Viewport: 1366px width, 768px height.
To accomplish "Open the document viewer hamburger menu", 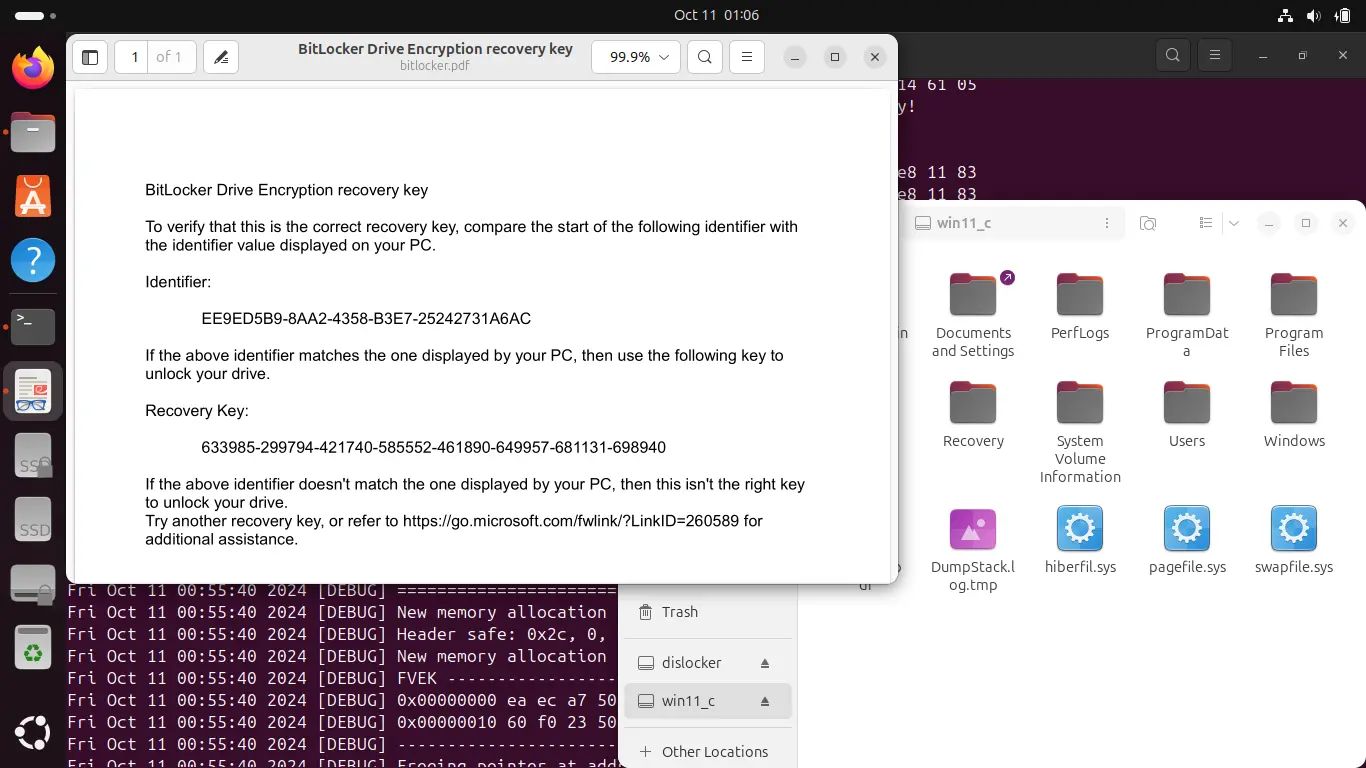I will 747,58.
